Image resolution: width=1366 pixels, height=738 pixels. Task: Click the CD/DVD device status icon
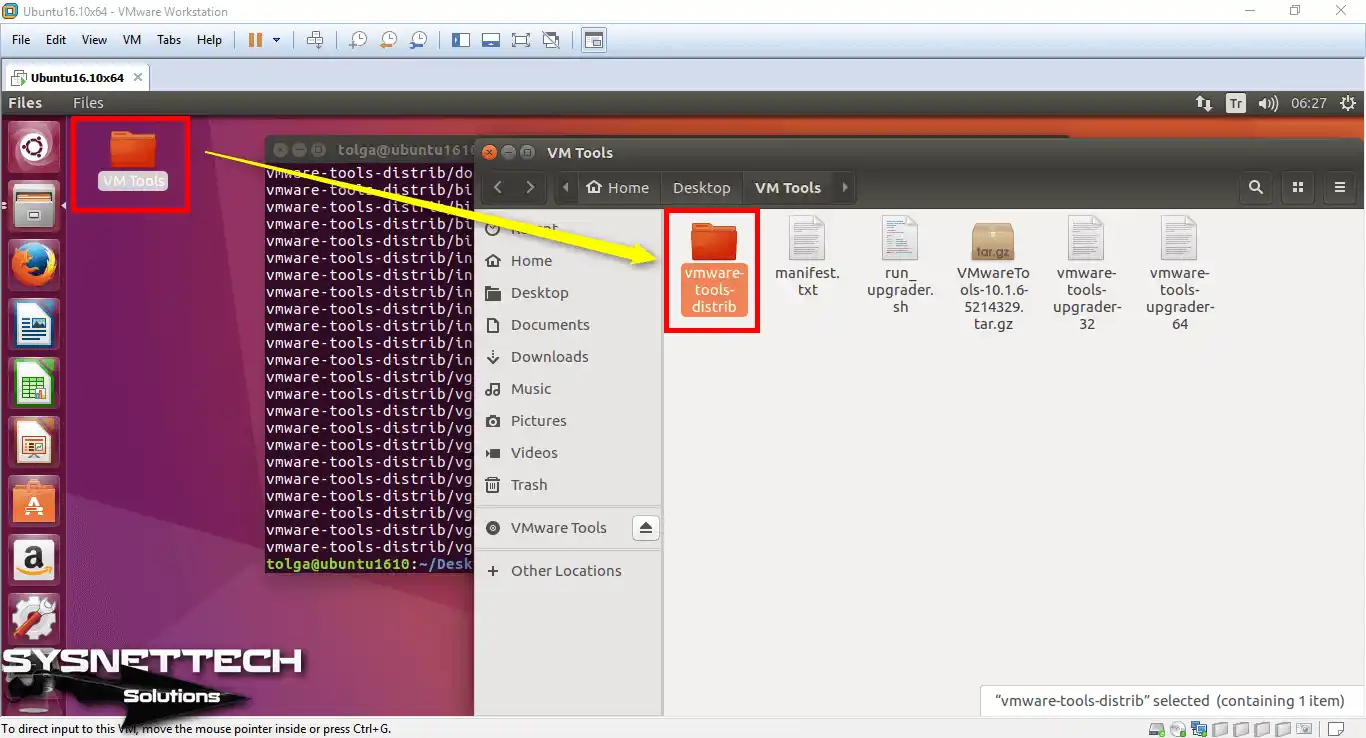[x=1180, y=729]
